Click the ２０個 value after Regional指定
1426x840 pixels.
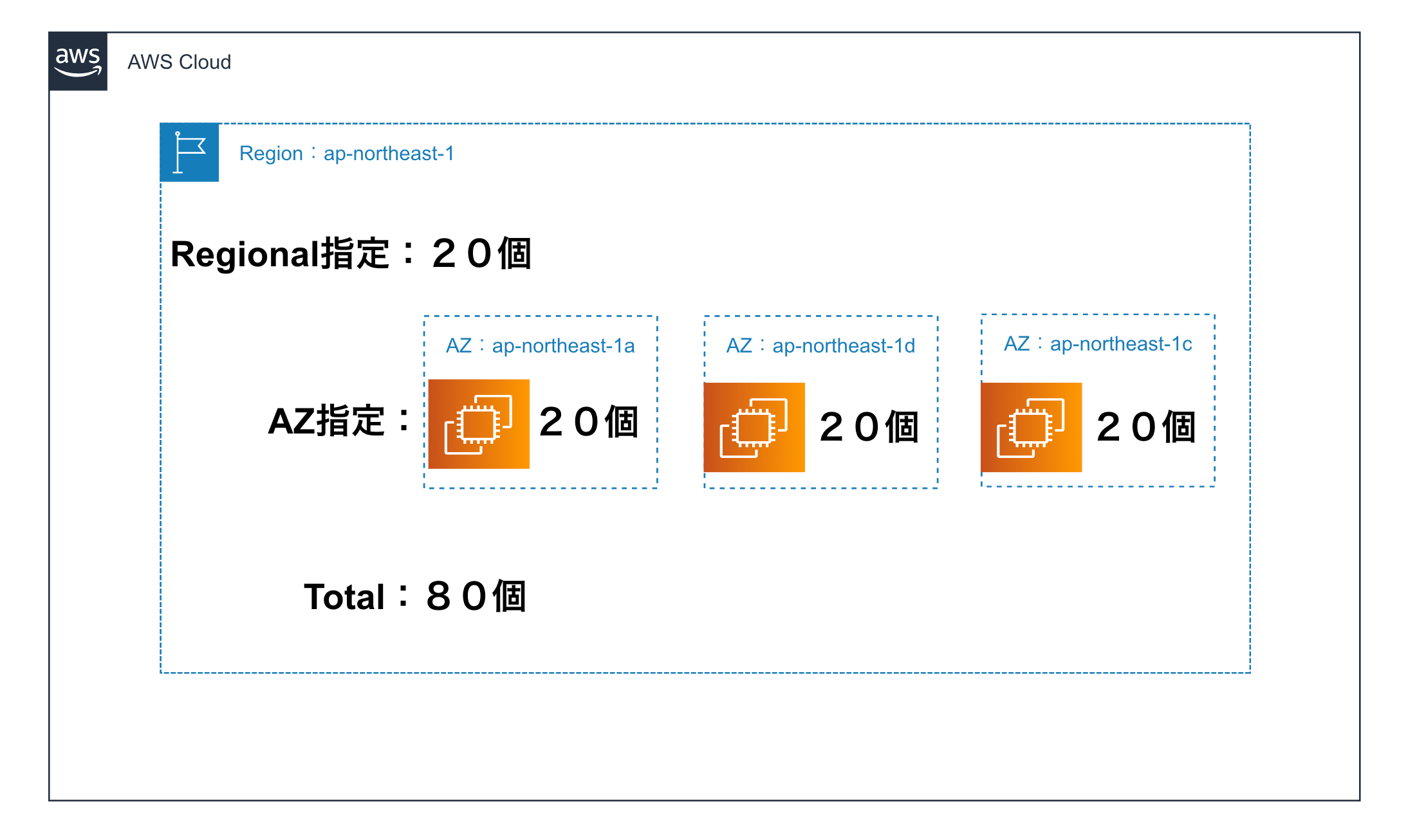481,254
